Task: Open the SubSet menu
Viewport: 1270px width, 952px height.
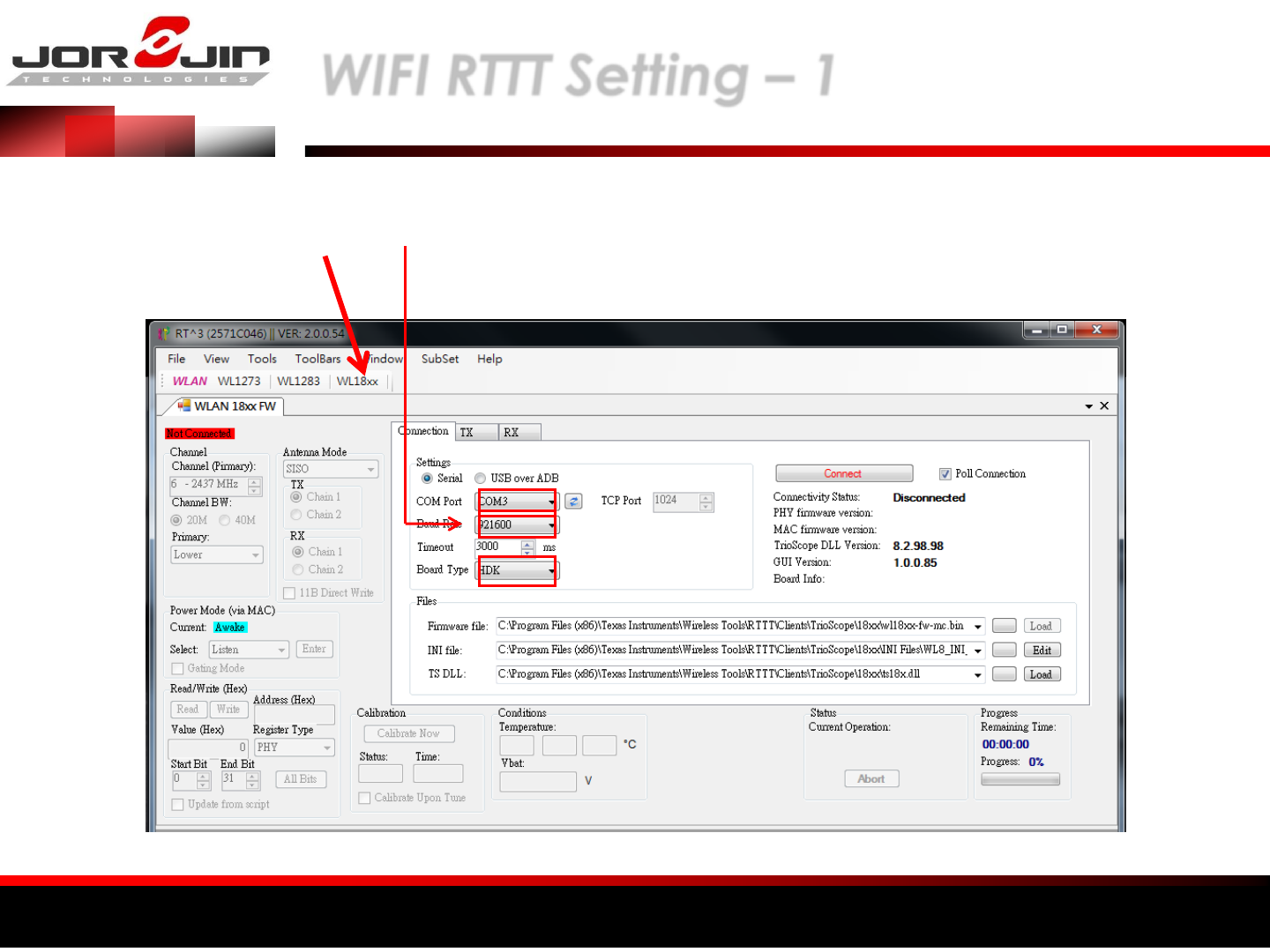Action: tap(440, 359)
